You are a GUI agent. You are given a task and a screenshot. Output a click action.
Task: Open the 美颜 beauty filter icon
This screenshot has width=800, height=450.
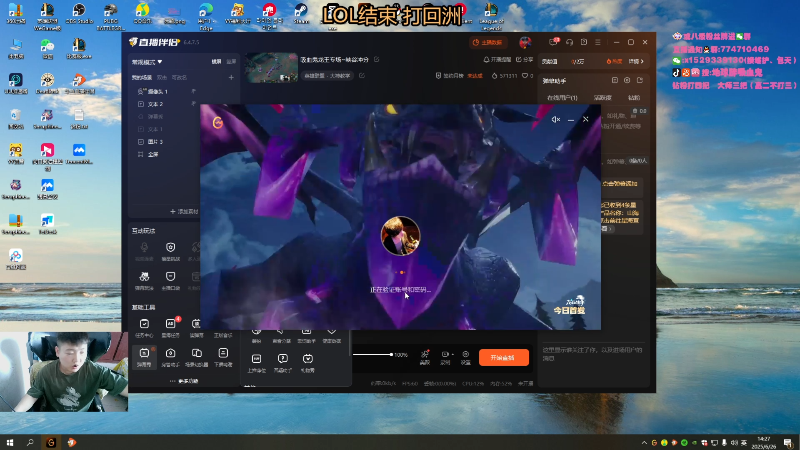click(424, 357)
